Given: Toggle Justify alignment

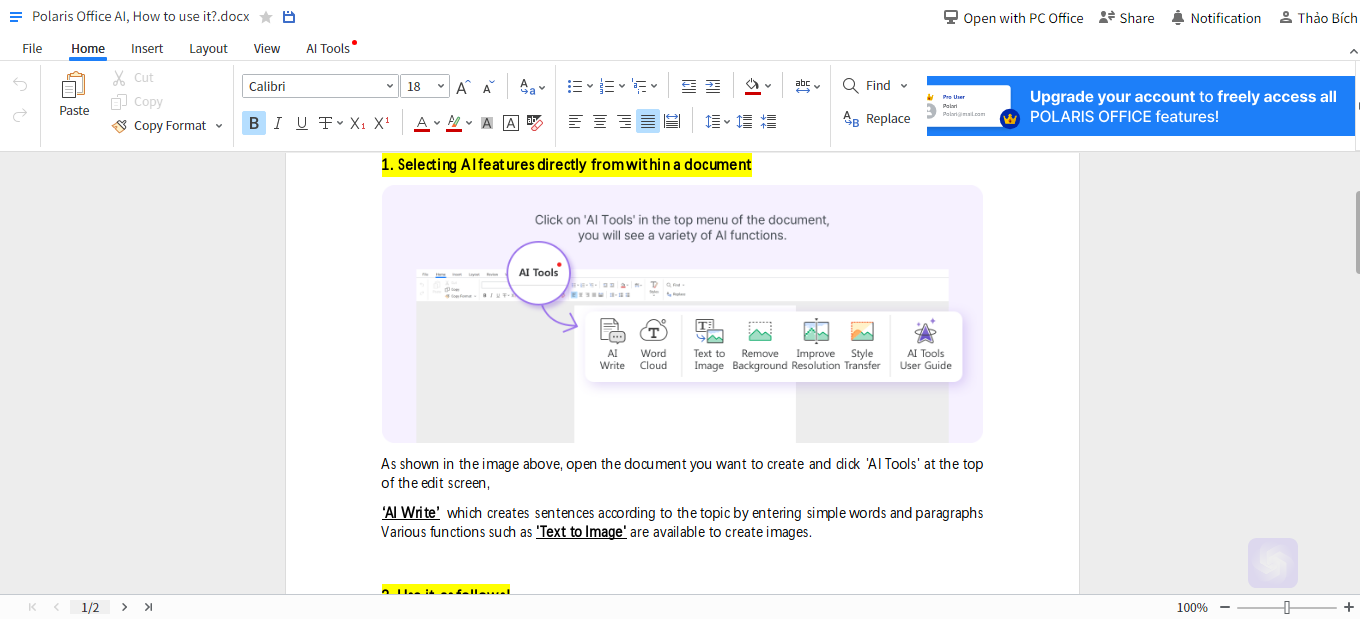Looking at the screenshot, I should pyautogui.click(x=648, y=121).
